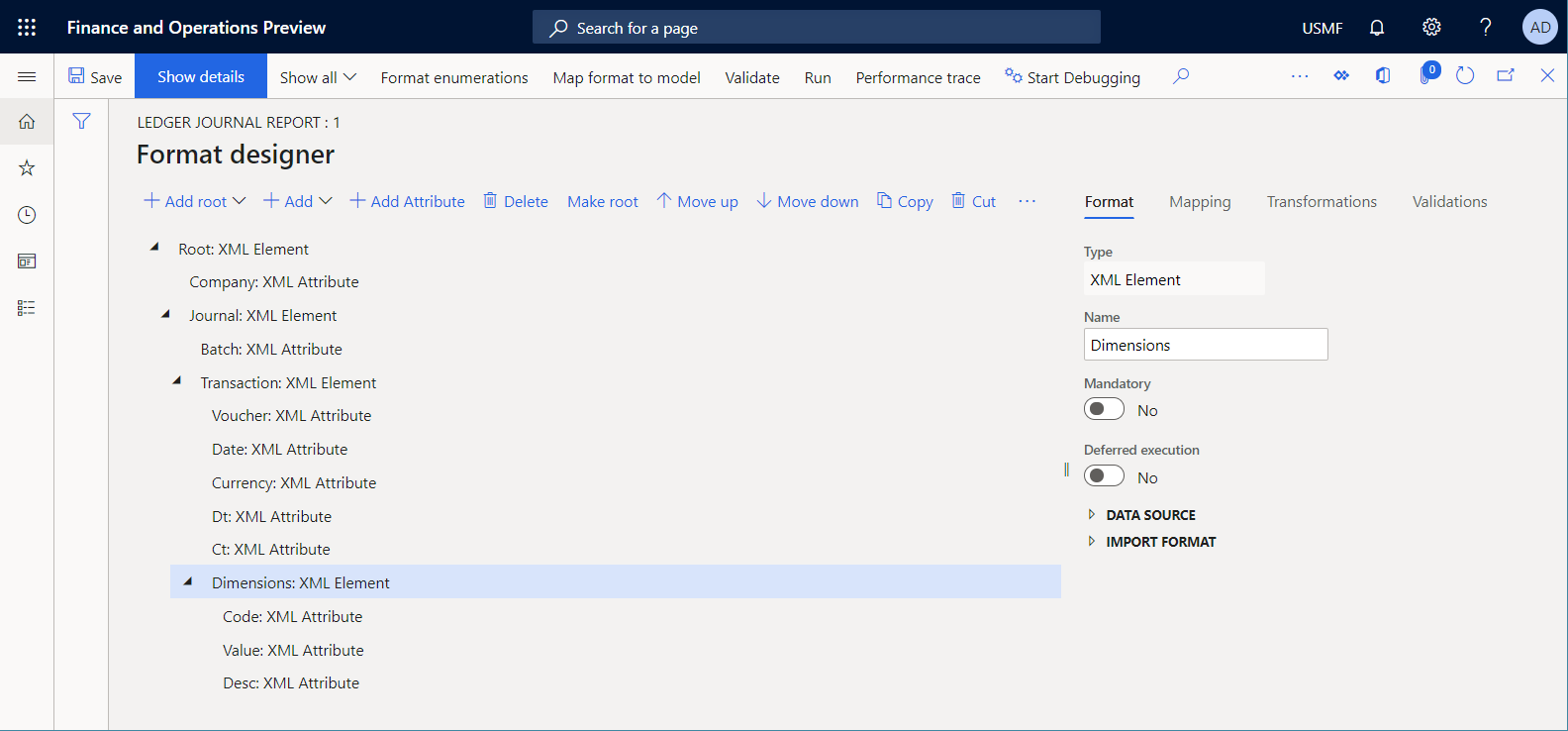Screen dimensions: 1568x731
Task: Click Map format to model
Action: click(627, 77)
